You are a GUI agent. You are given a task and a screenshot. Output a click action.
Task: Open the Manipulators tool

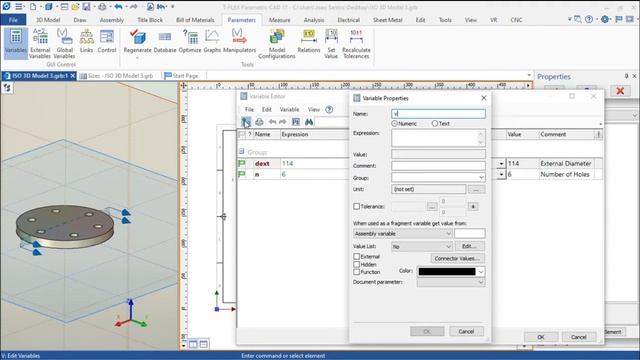point(239,41)
